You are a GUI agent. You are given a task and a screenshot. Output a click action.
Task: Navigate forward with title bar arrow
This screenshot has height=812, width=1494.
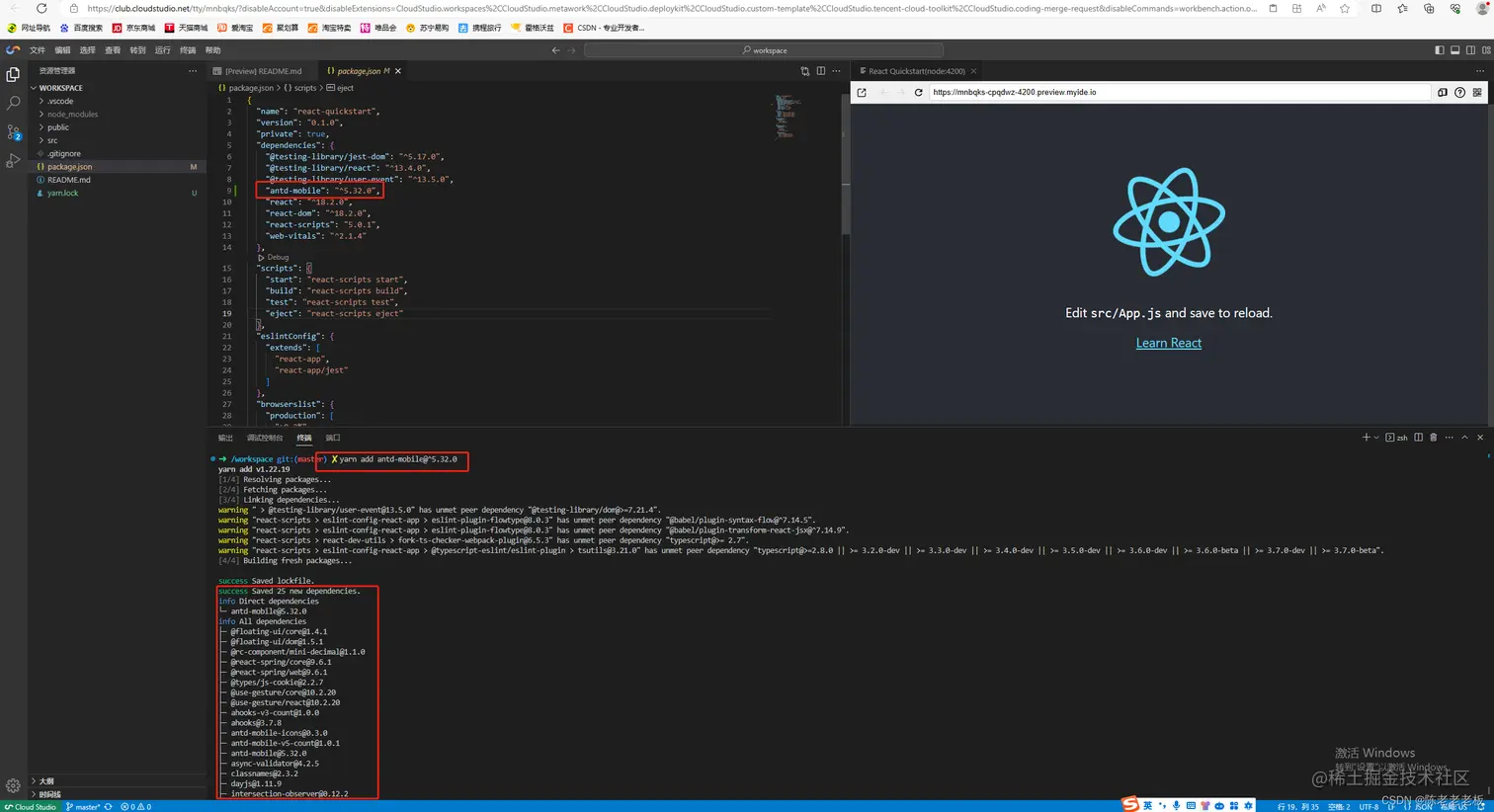571,50
